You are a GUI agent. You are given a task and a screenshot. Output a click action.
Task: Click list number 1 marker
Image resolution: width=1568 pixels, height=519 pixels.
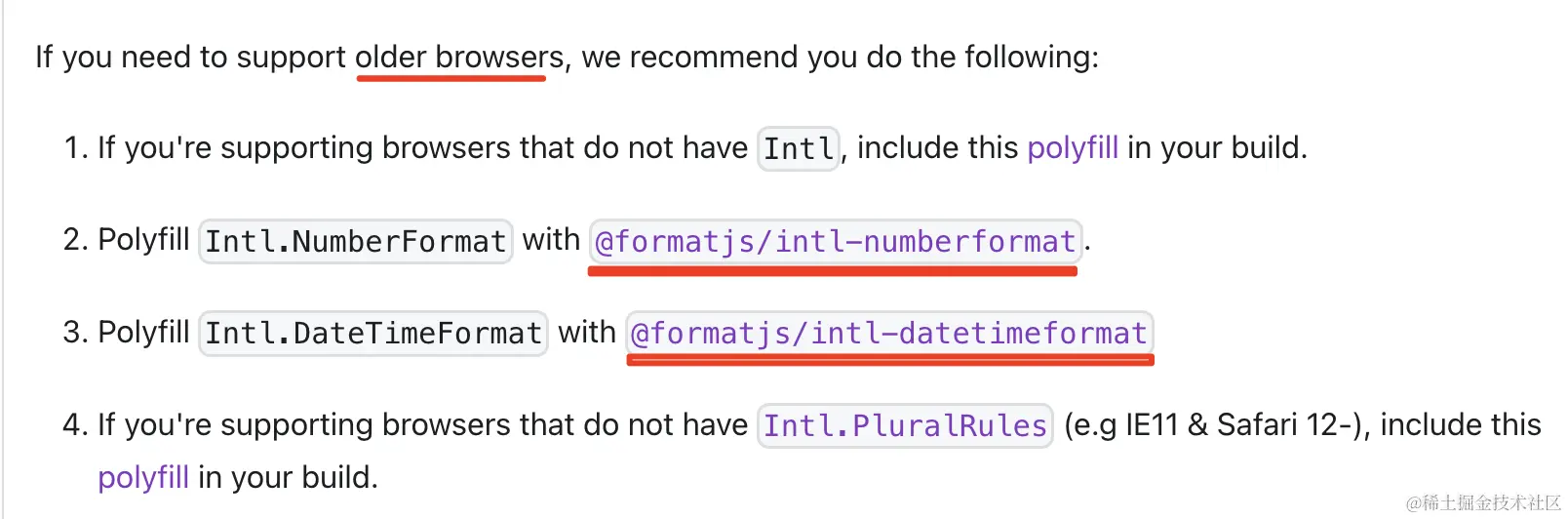pos(75,148)
